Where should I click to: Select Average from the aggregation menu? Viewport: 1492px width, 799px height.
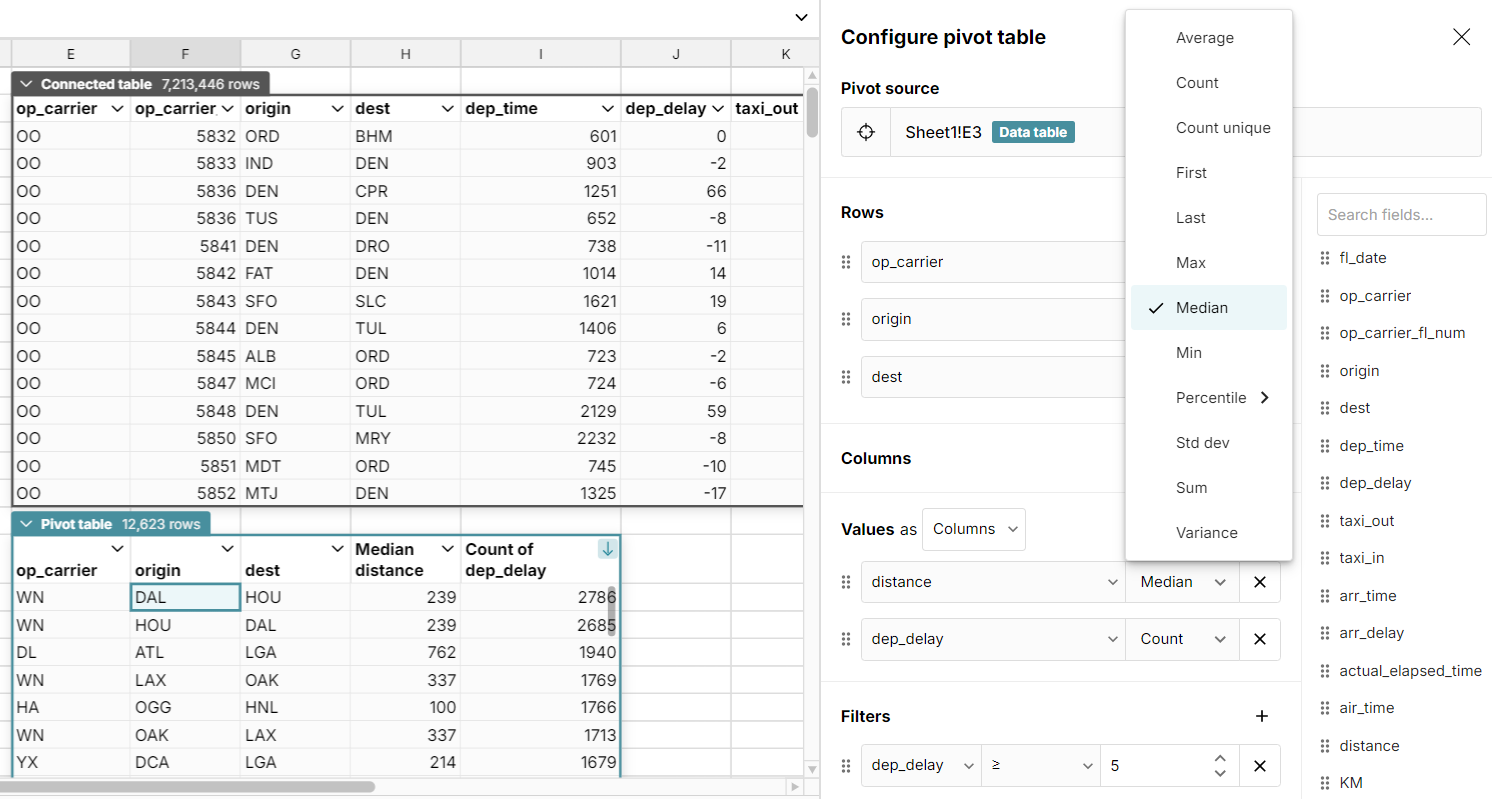click(x=1205, y=37)
